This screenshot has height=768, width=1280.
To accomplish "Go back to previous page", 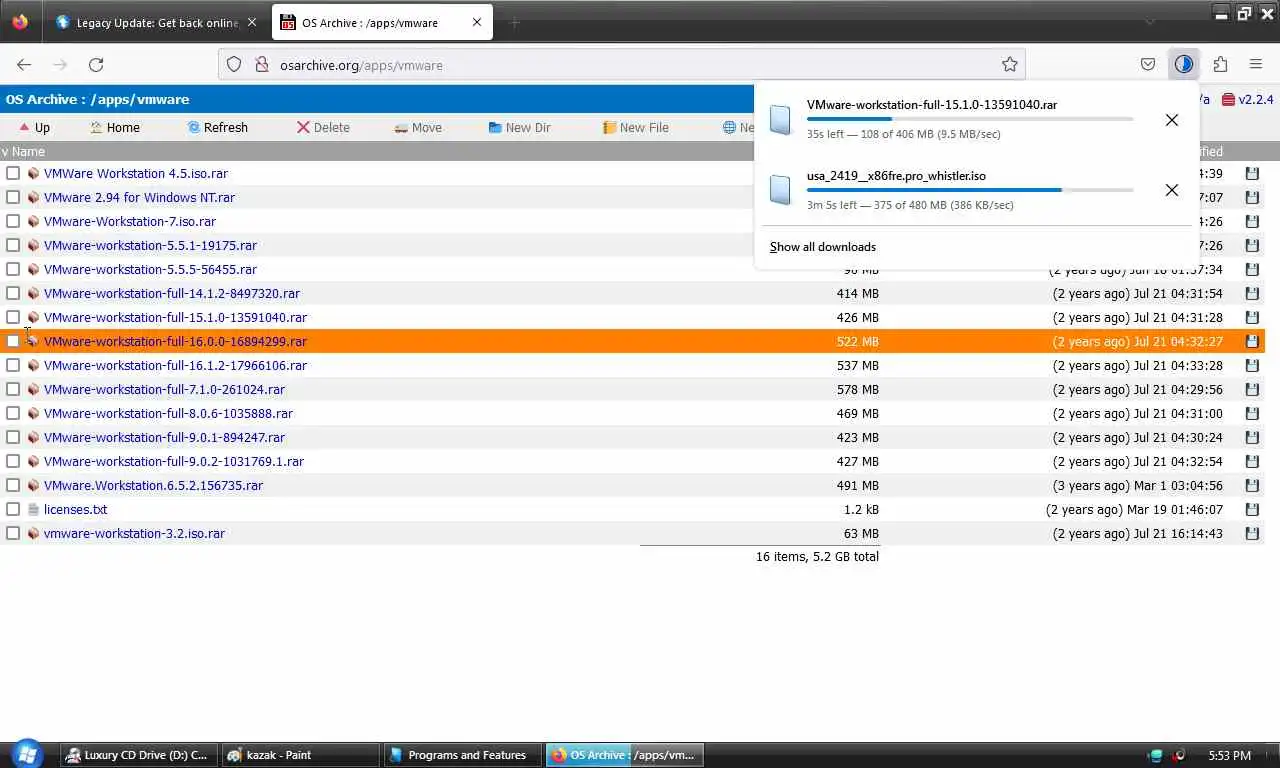I will pos(24,64).
